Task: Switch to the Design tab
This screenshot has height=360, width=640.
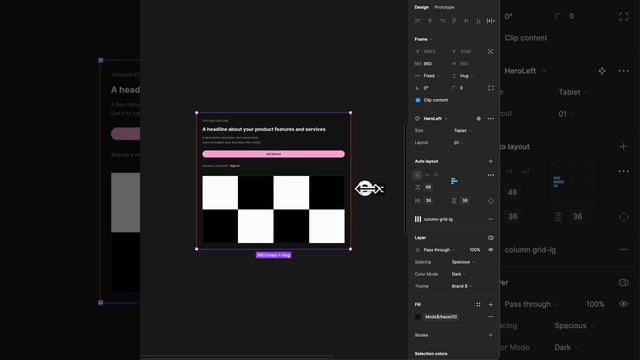Action: (421, 7)
